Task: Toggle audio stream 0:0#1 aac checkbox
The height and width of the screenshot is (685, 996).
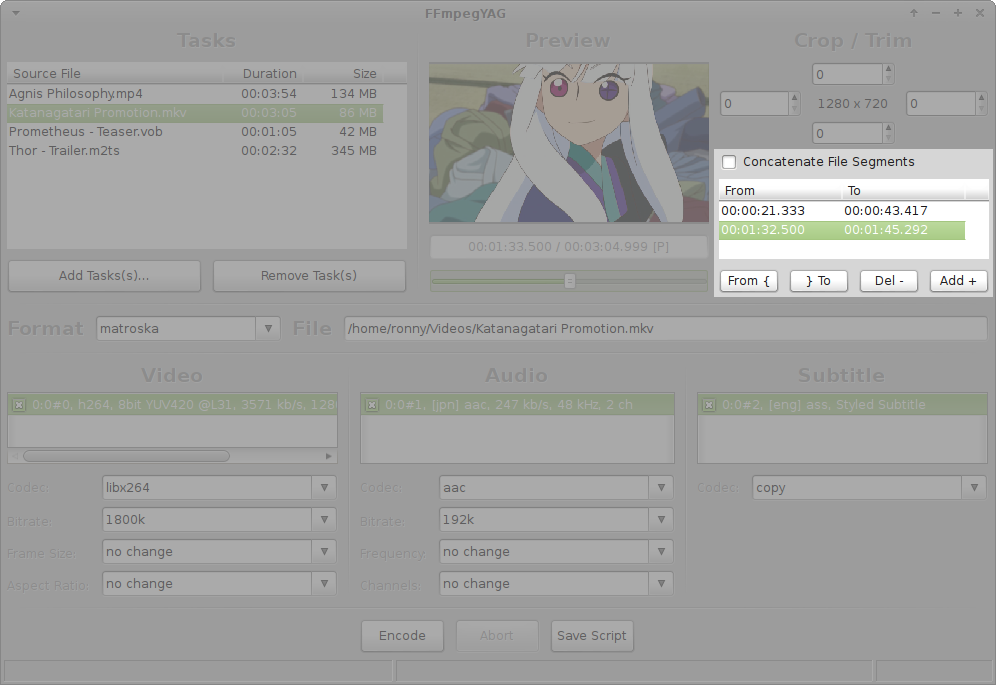Action: 372,405
